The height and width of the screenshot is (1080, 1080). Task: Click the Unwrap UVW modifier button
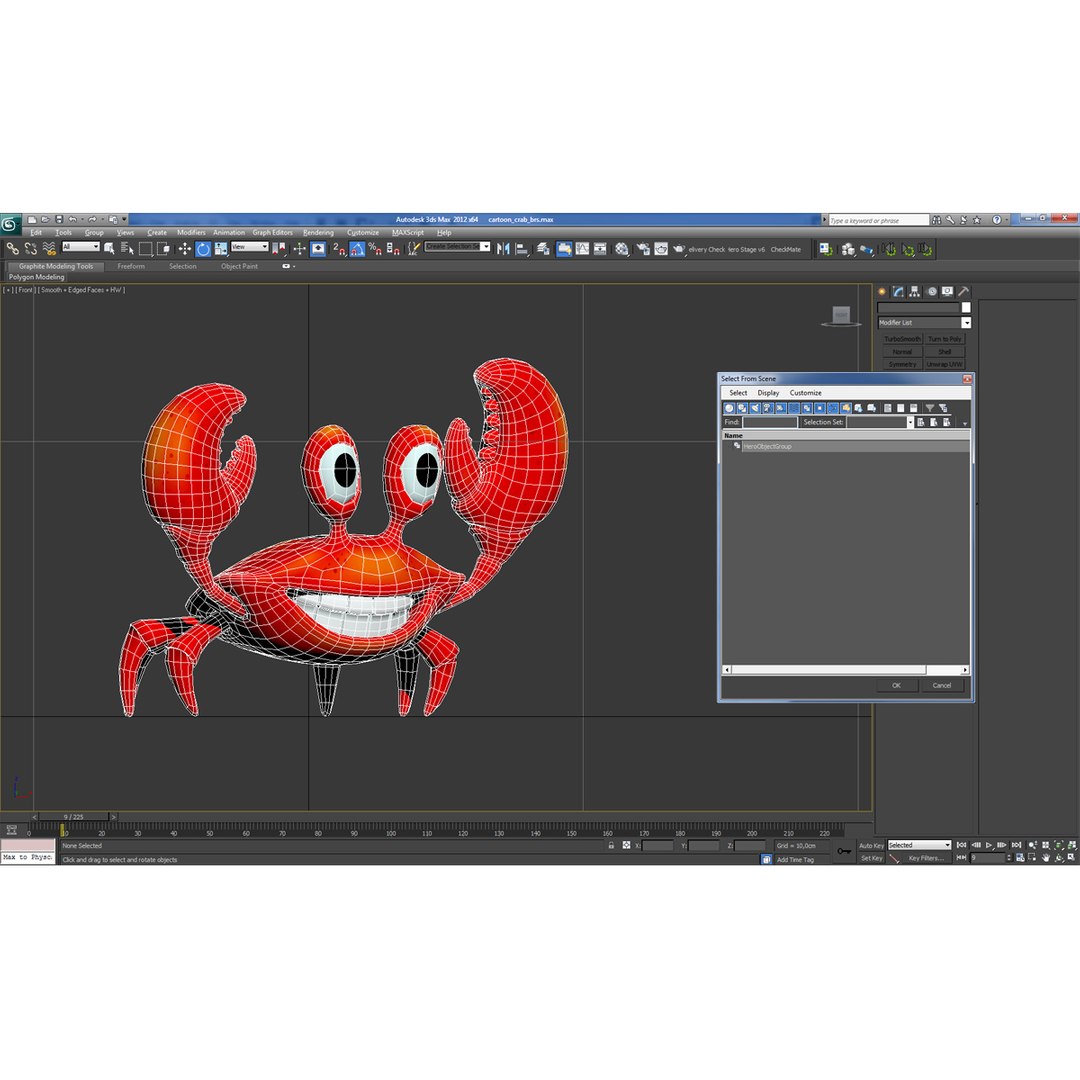[x=944, y=364]
